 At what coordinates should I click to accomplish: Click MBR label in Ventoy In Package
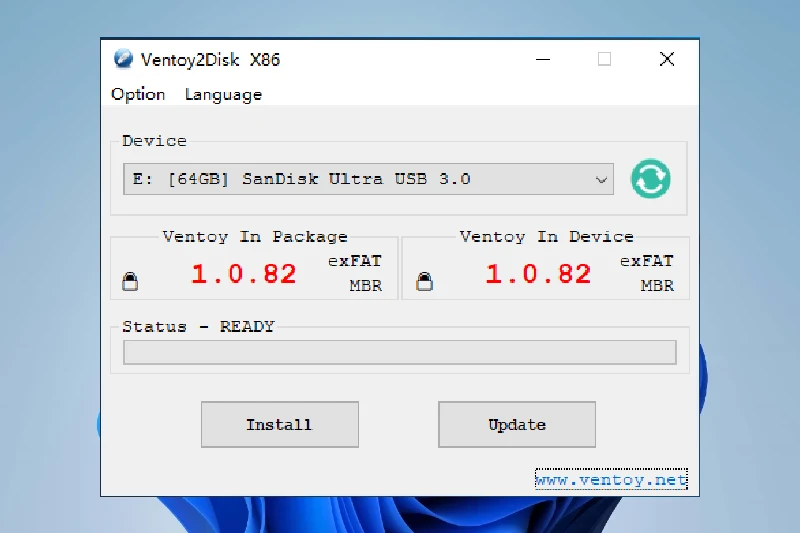coord(366,286)
